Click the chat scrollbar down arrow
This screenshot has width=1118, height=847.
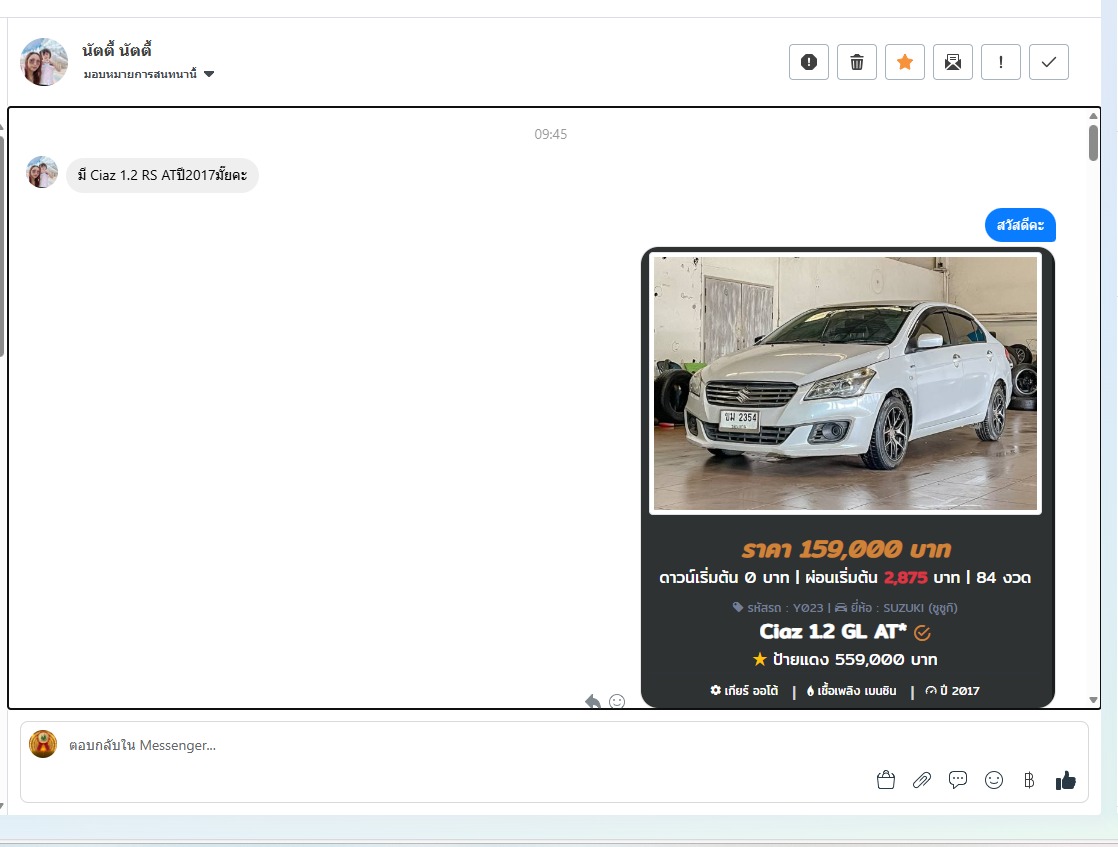pos(1093,700)
